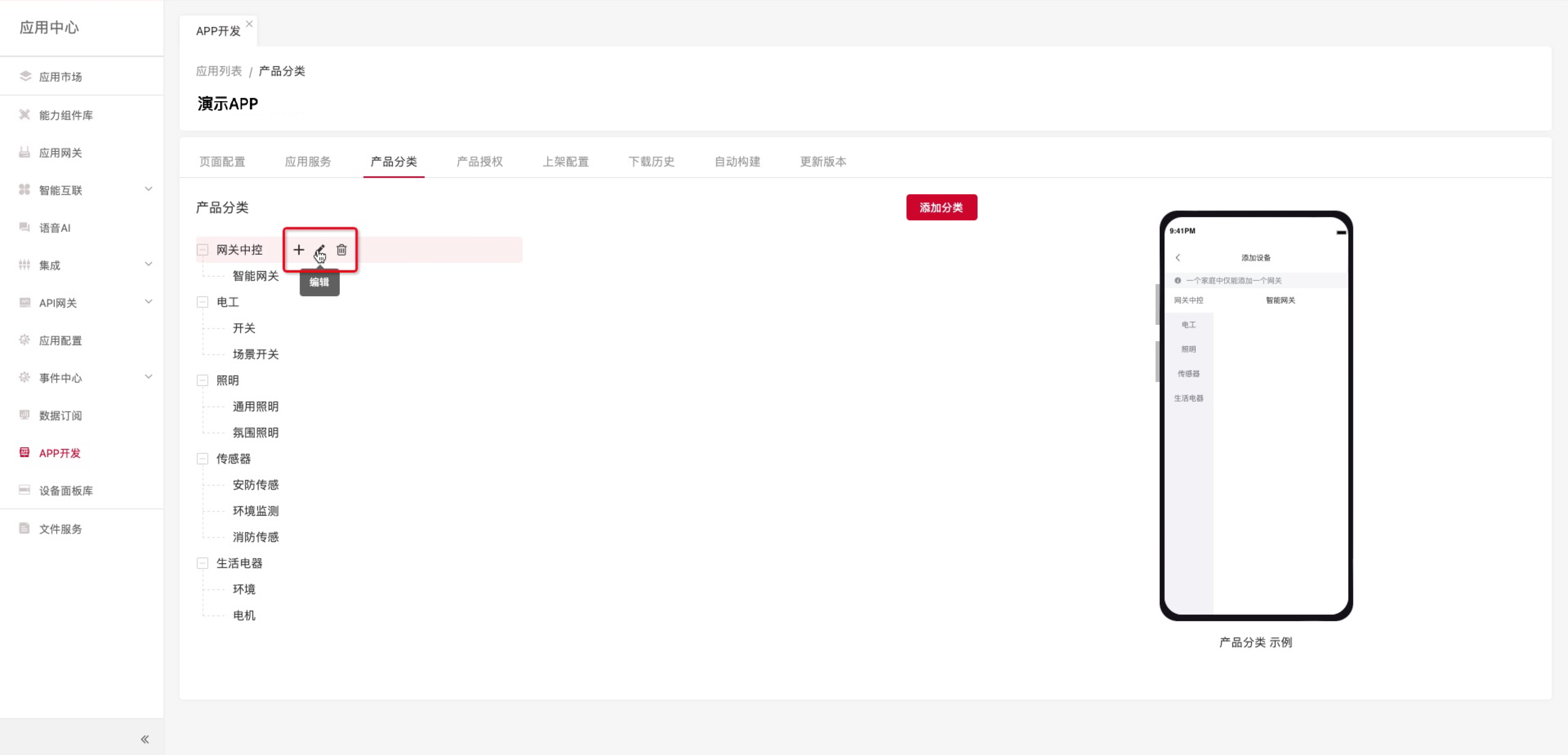
Task: Click the 设备面板库 sidebar icon
Action: pos(25,490)
